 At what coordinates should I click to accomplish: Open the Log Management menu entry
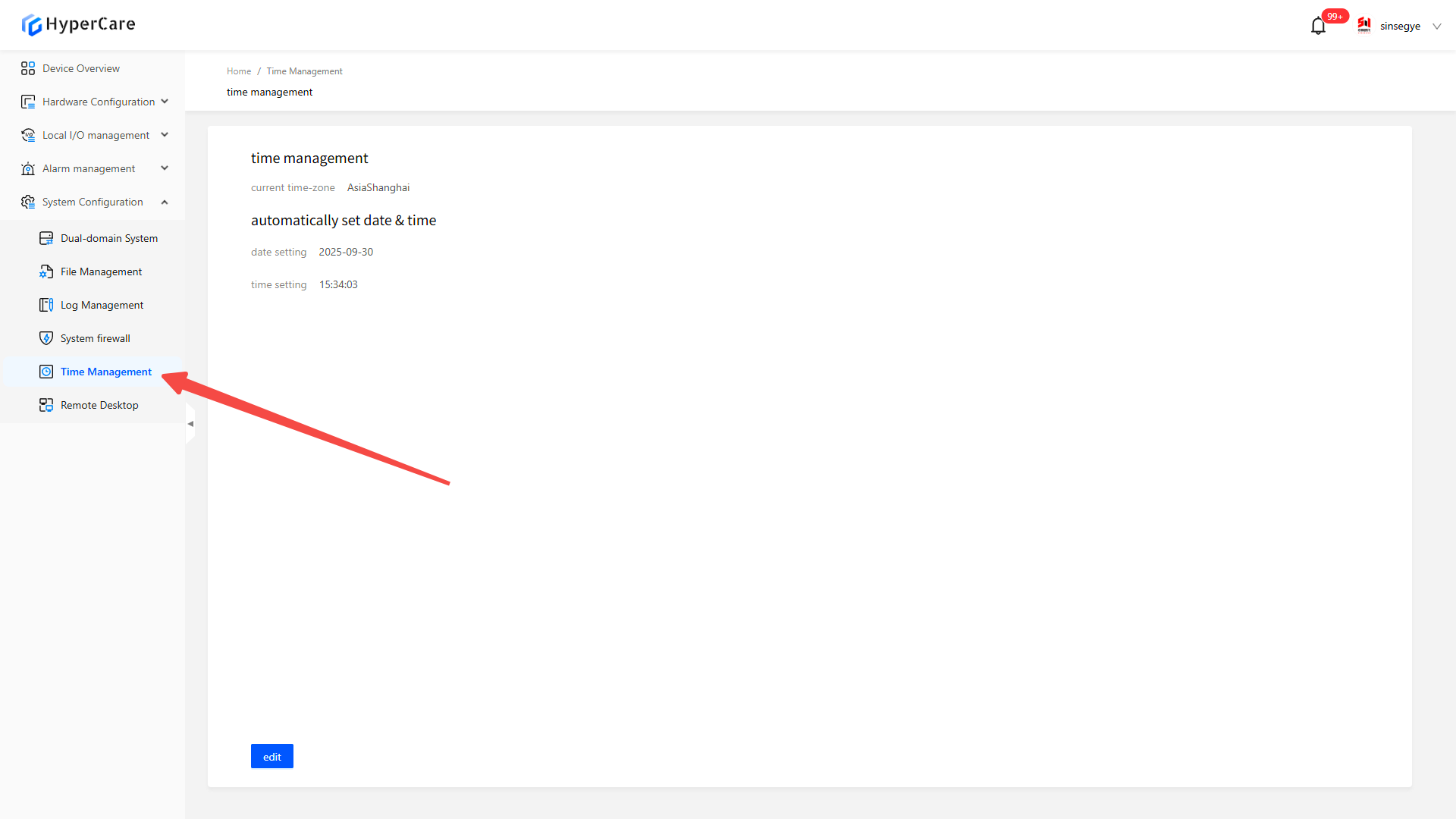coord(102,305)
